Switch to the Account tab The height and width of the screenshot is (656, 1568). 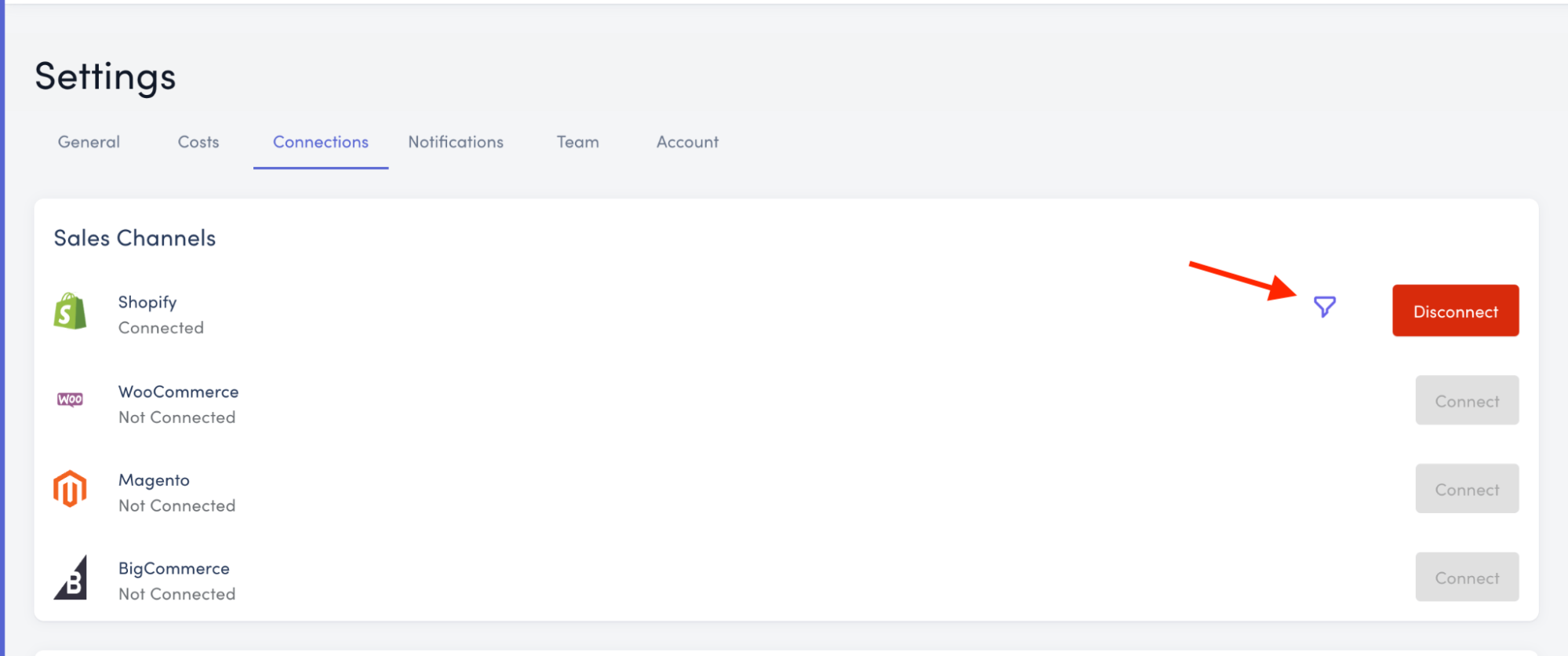687,142
